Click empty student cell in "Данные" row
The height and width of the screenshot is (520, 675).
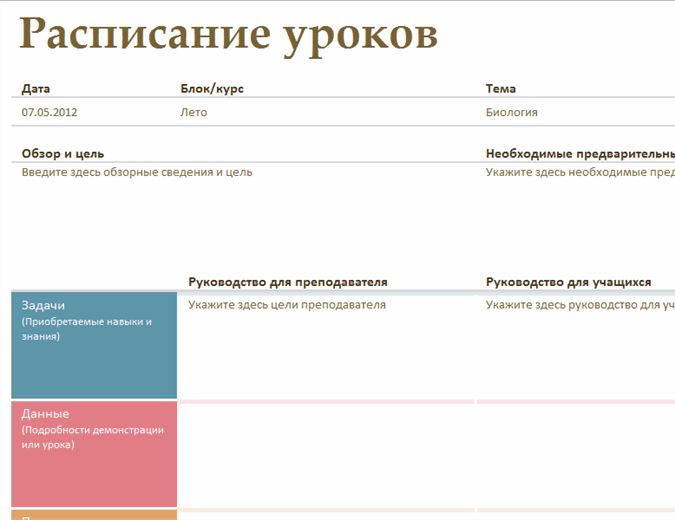575,455
